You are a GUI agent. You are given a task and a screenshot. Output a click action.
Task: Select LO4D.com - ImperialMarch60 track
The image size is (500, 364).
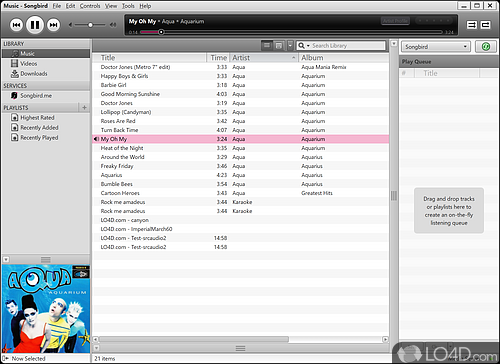pos(240,229)
